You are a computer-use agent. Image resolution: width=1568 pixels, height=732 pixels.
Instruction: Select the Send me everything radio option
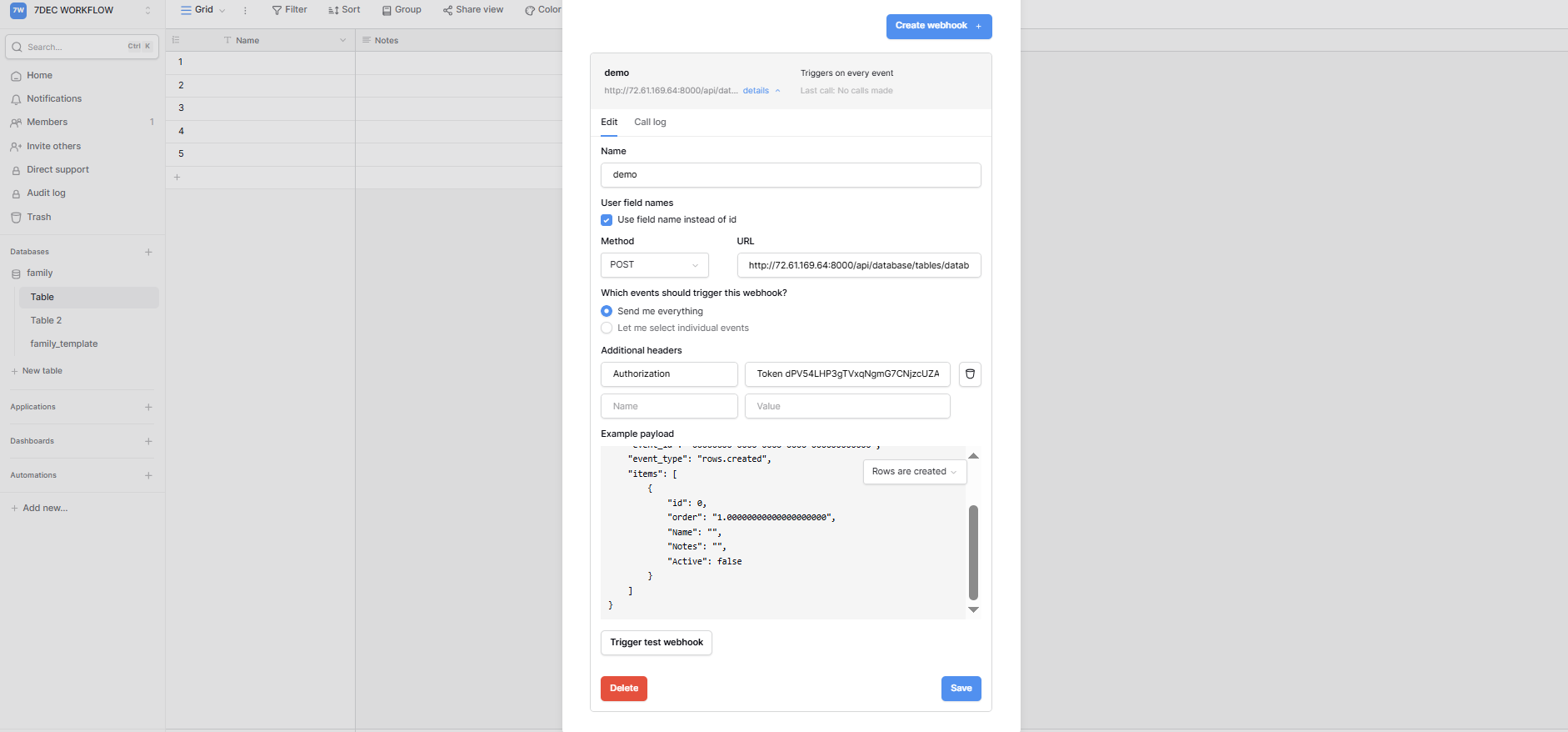click(x=607, y=311)
